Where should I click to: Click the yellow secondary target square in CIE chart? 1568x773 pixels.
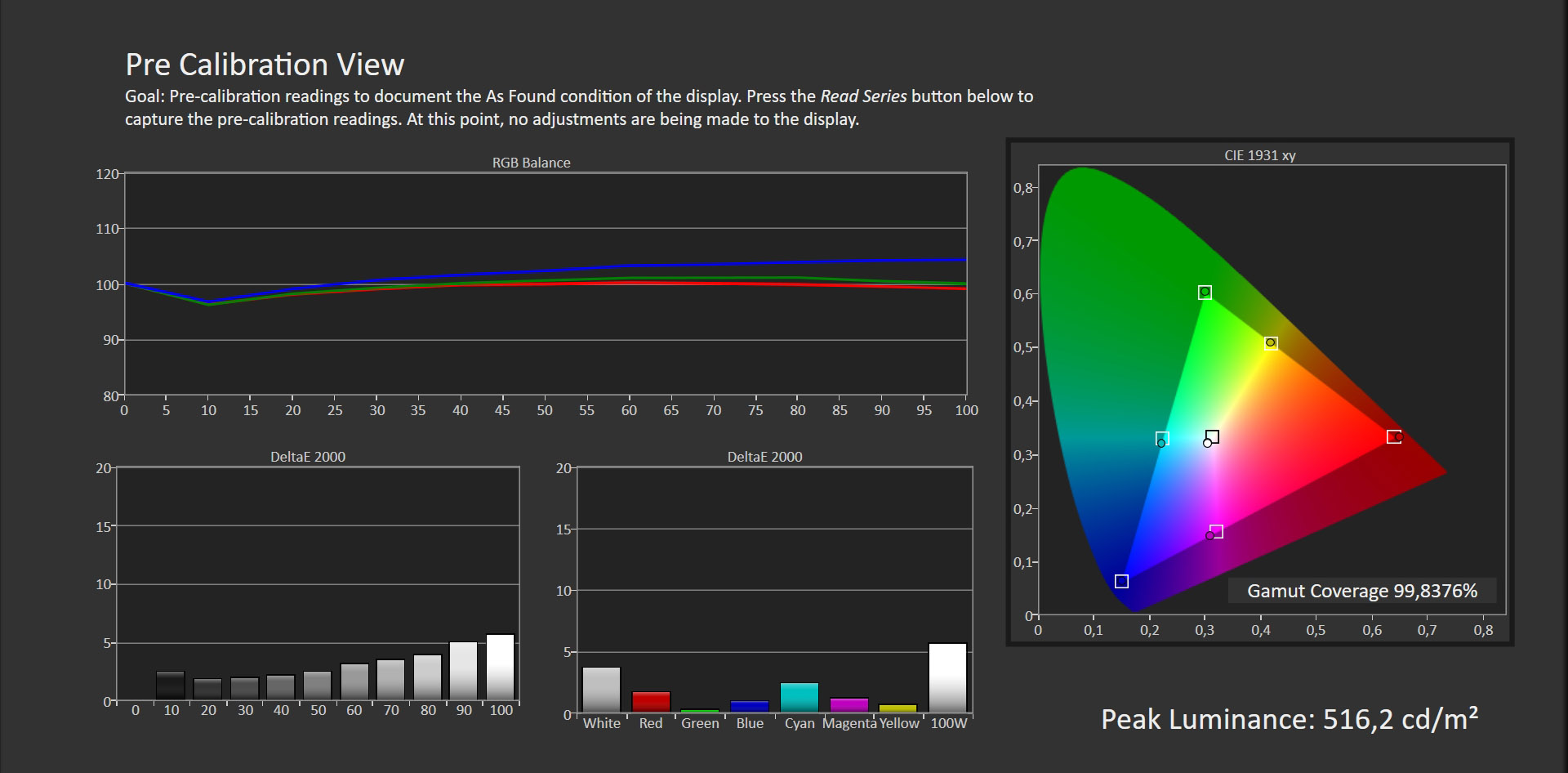1271,343
